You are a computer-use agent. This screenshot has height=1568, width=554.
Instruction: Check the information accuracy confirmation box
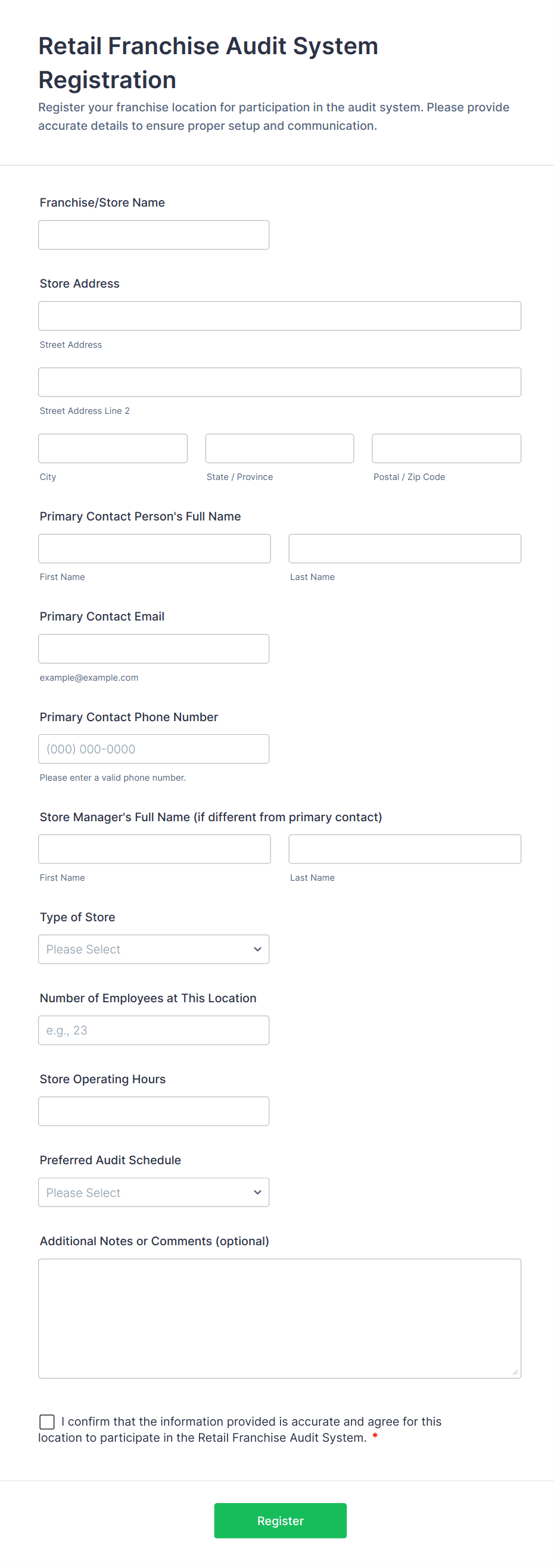(47, 1422)
